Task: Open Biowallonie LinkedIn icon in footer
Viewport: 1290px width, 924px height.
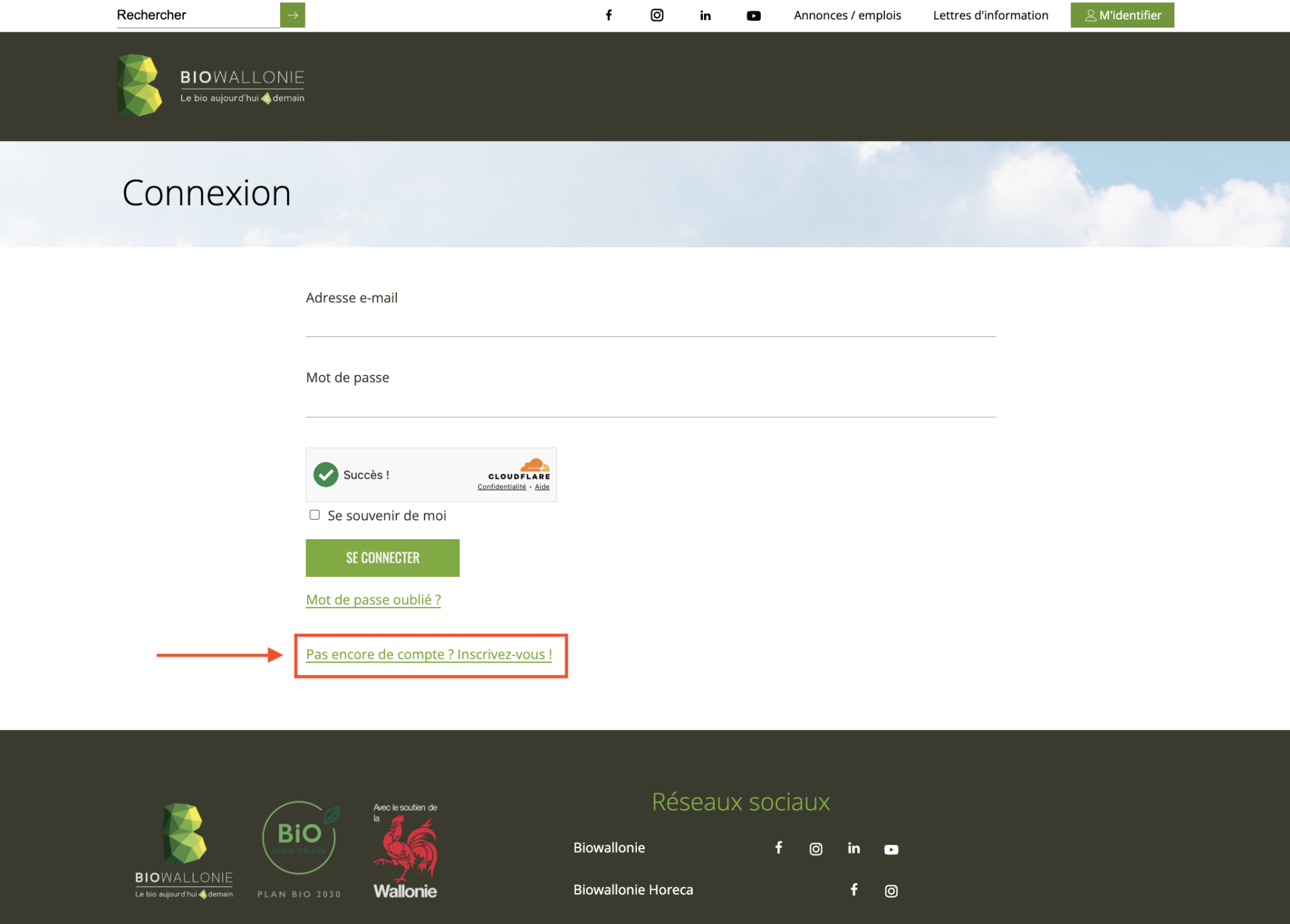Action: (854, 848)
